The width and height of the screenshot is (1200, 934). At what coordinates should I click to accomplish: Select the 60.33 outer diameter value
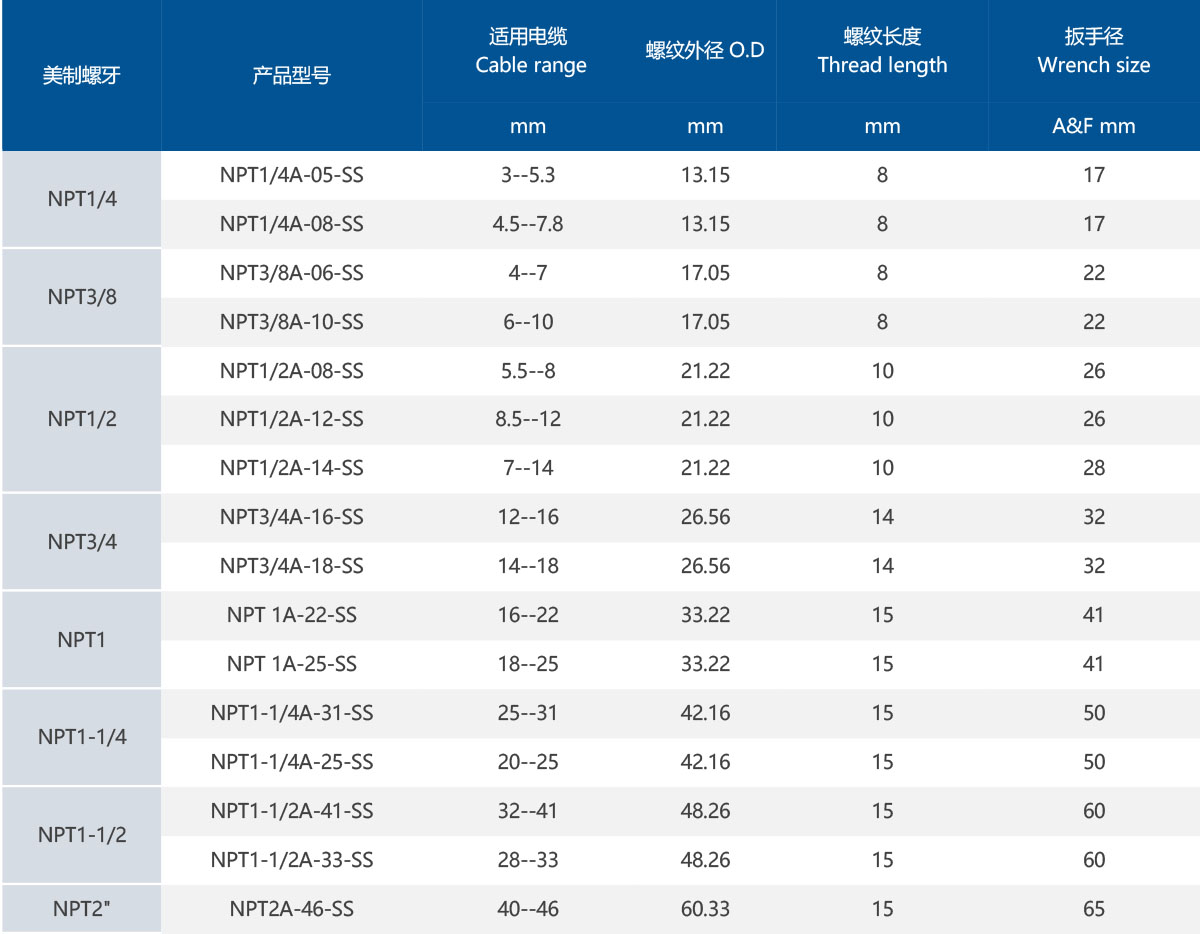point(707,909)
